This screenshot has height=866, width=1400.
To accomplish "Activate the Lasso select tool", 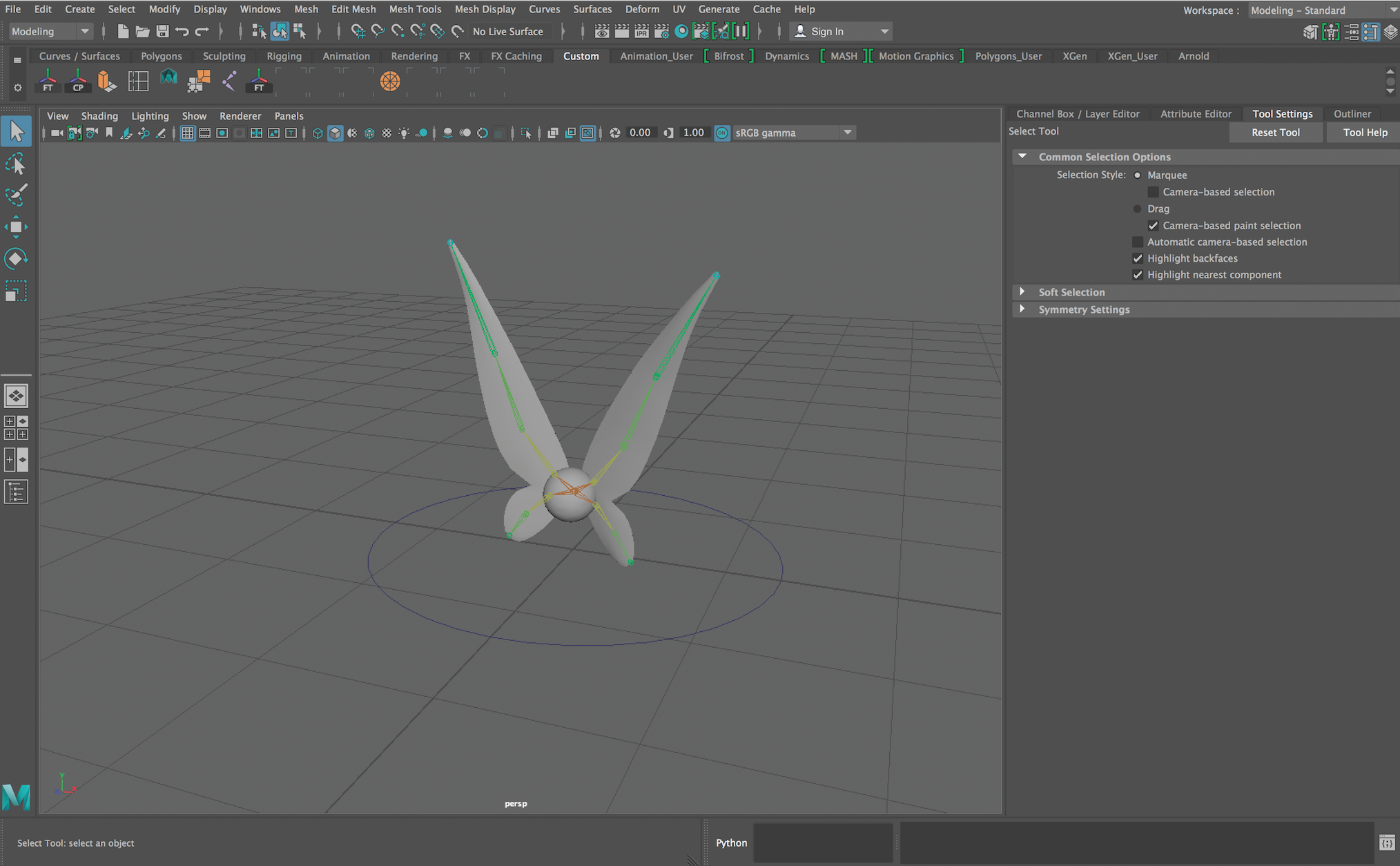I will tap(16, 164).
